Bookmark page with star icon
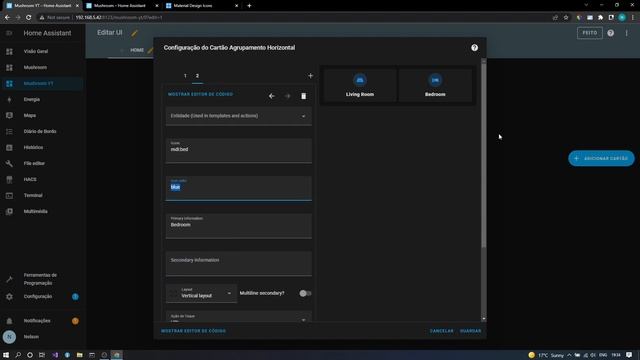Viewport: 640px width, 360px height. 566,18
